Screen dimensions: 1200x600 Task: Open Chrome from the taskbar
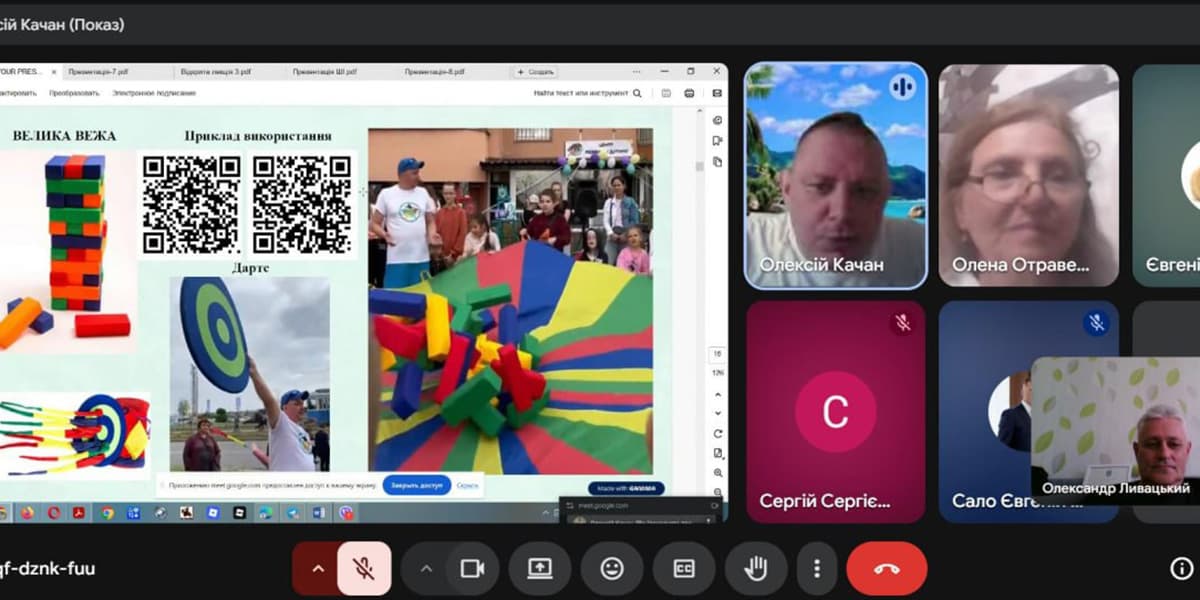pyautogui.click(x=107, y=513)
